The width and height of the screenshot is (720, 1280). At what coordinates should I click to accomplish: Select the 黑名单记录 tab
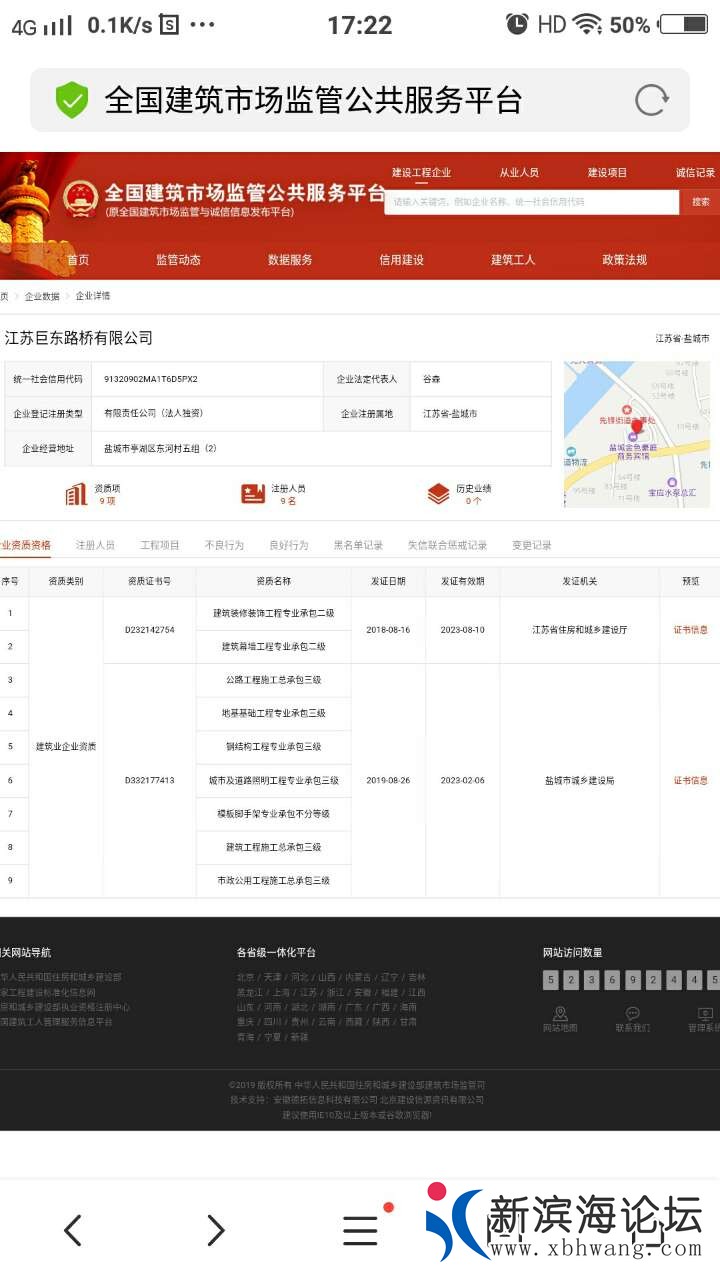pyautogui.click(x=358, y=545)
